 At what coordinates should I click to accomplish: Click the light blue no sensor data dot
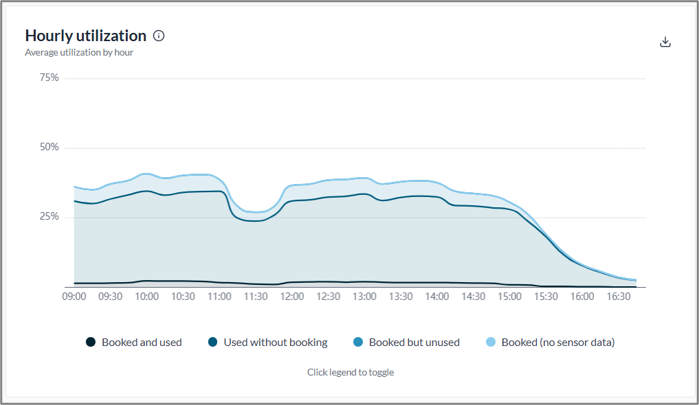490,342
